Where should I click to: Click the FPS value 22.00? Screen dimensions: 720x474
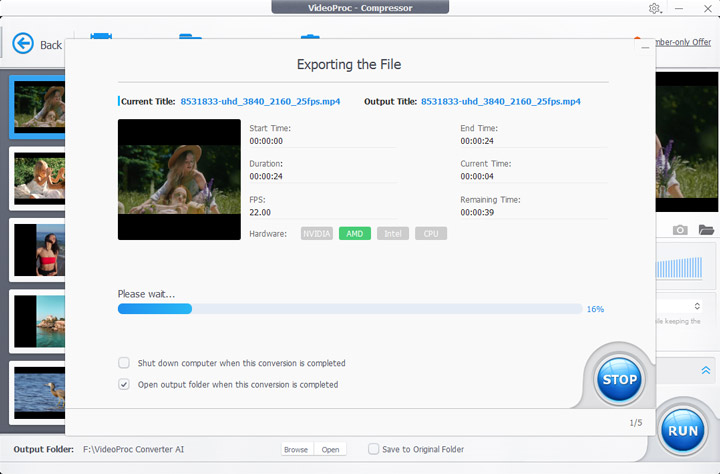click(x=260, y=212)
